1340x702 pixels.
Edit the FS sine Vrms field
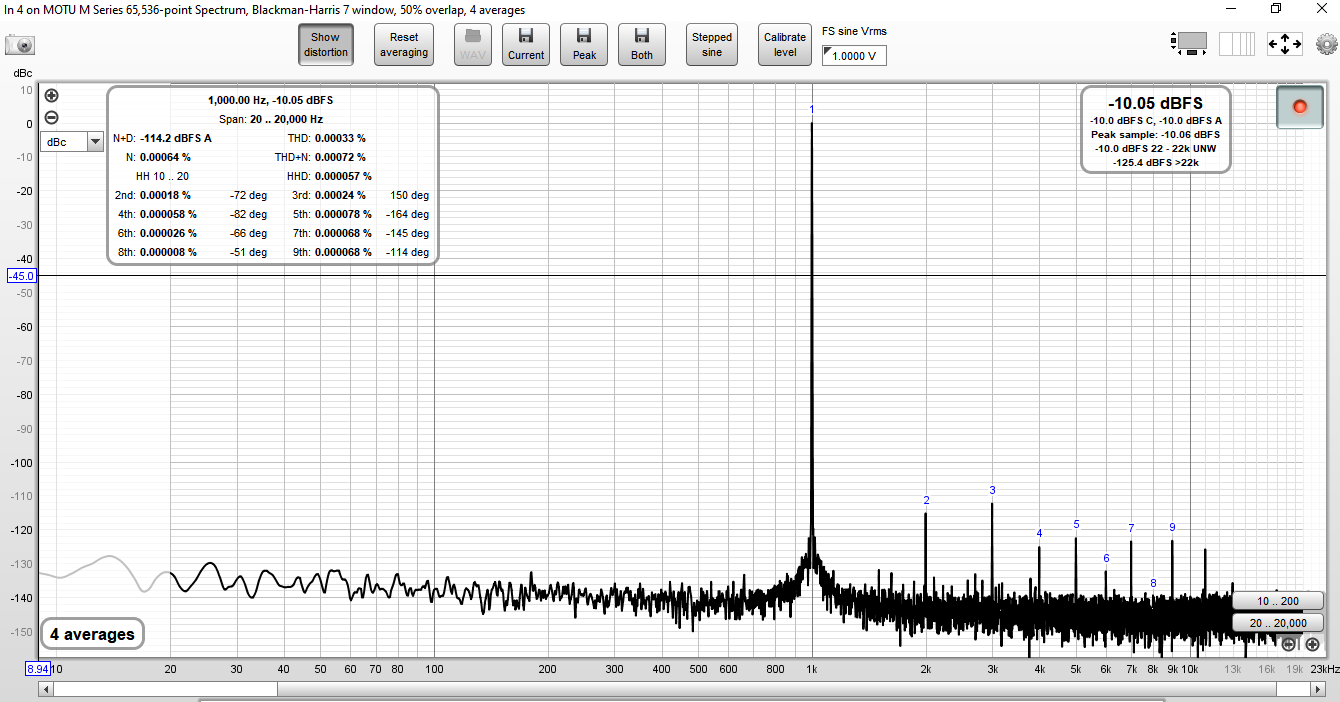[x=854, y=56]
